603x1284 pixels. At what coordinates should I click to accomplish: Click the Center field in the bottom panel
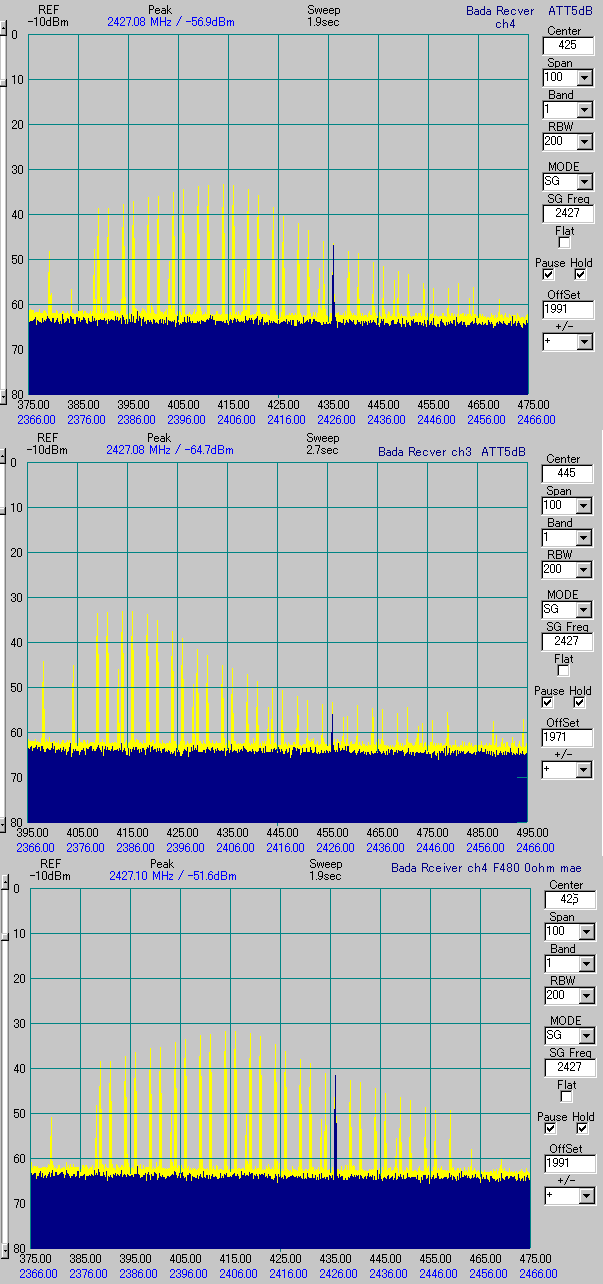[569, 899]
